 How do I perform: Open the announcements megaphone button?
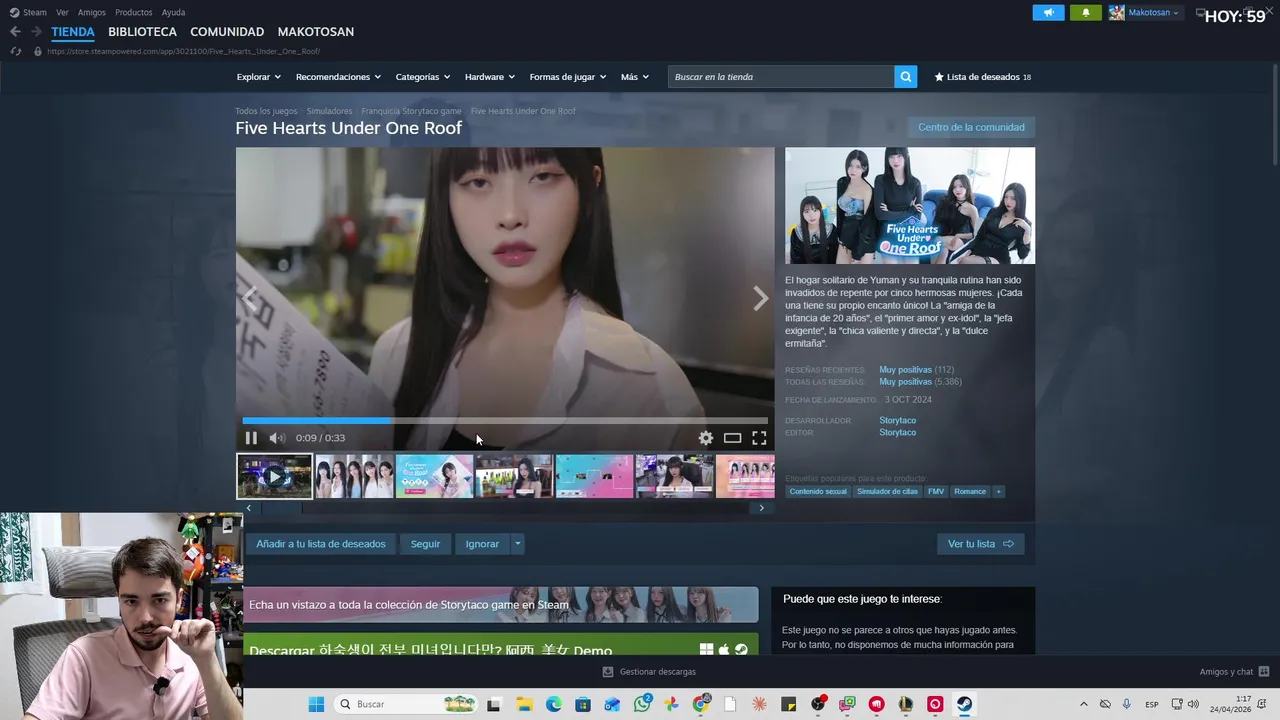[1048, 12]
